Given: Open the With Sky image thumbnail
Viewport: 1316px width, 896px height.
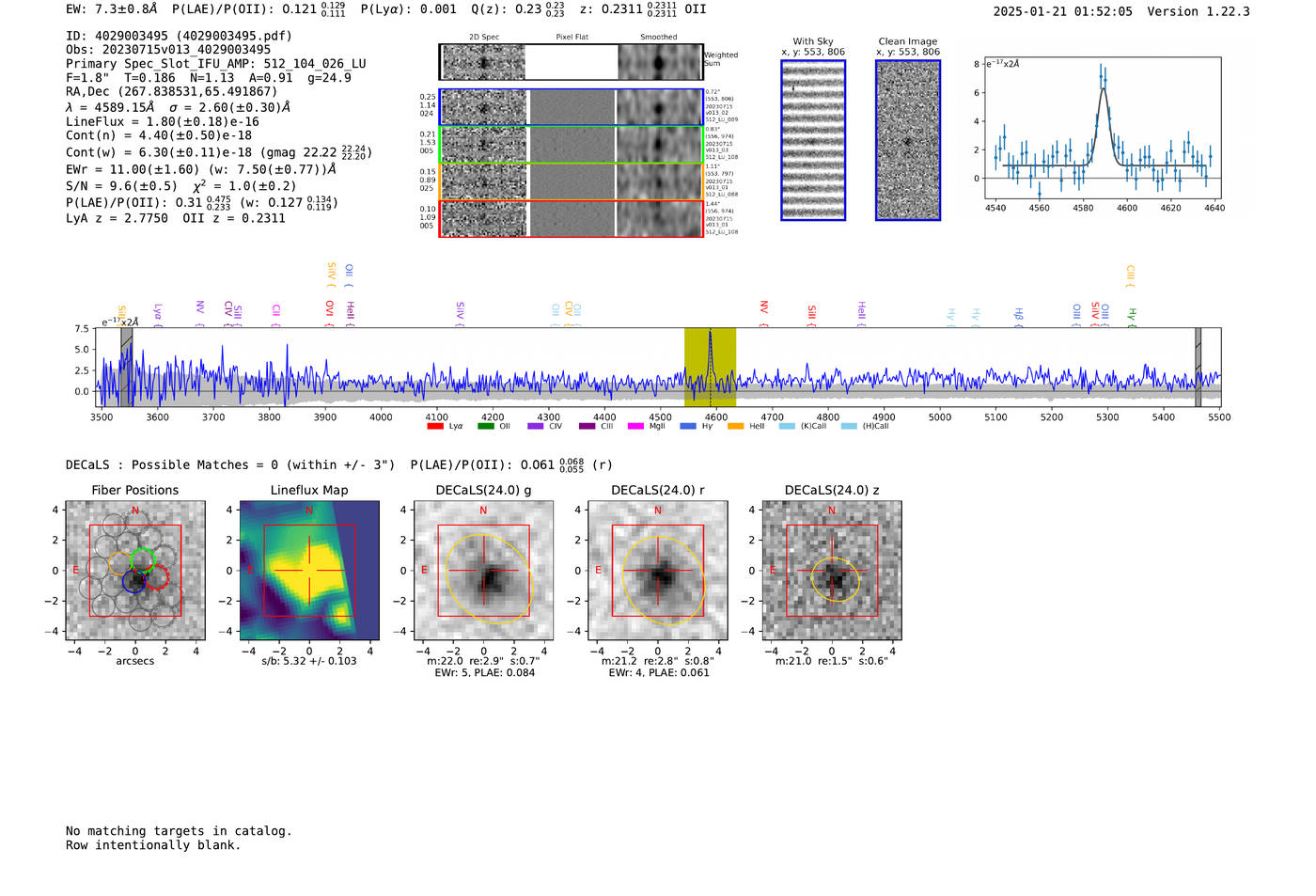Looking at the screenshot, I should 813,140.
